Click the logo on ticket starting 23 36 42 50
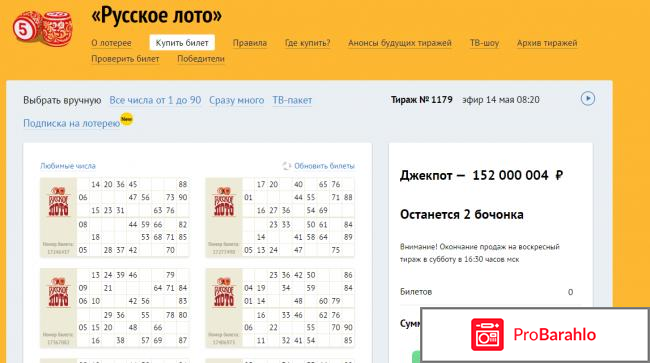This screenshot has width=650, height=363. [x=224, y=293]
